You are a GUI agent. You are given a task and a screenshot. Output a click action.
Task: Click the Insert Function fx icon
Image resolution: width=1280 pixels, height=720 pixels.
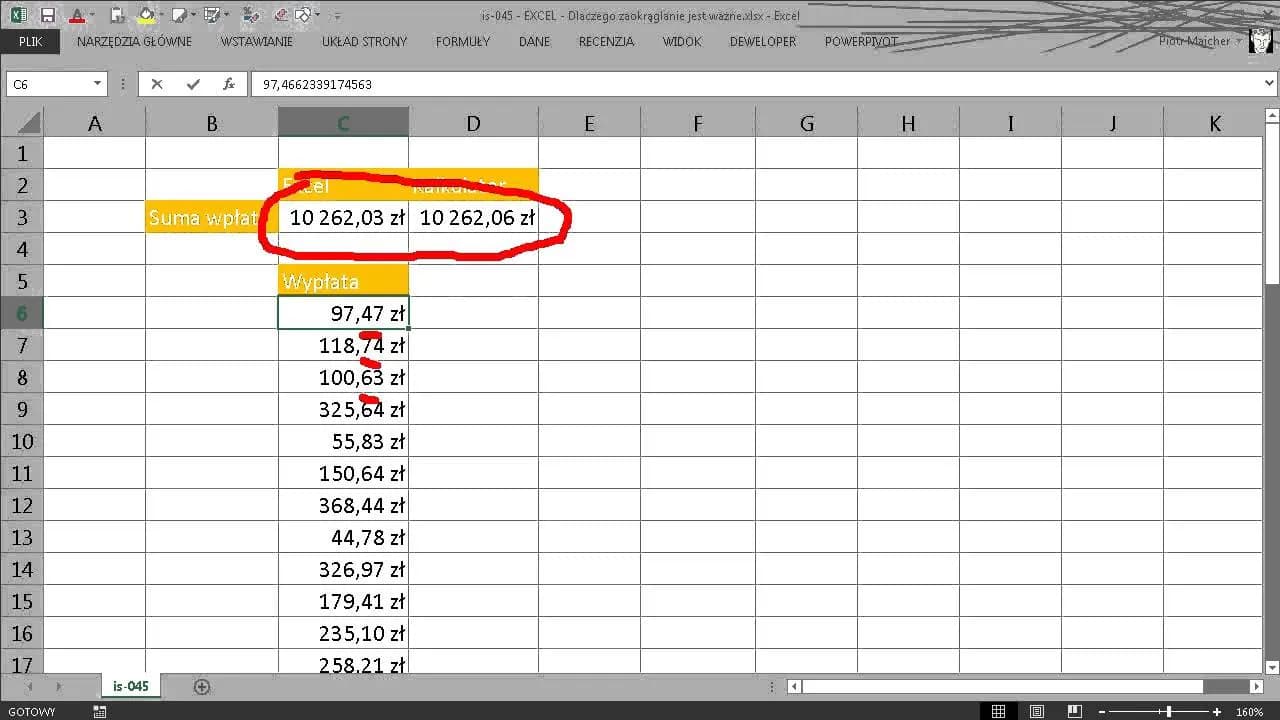[229, 84]
